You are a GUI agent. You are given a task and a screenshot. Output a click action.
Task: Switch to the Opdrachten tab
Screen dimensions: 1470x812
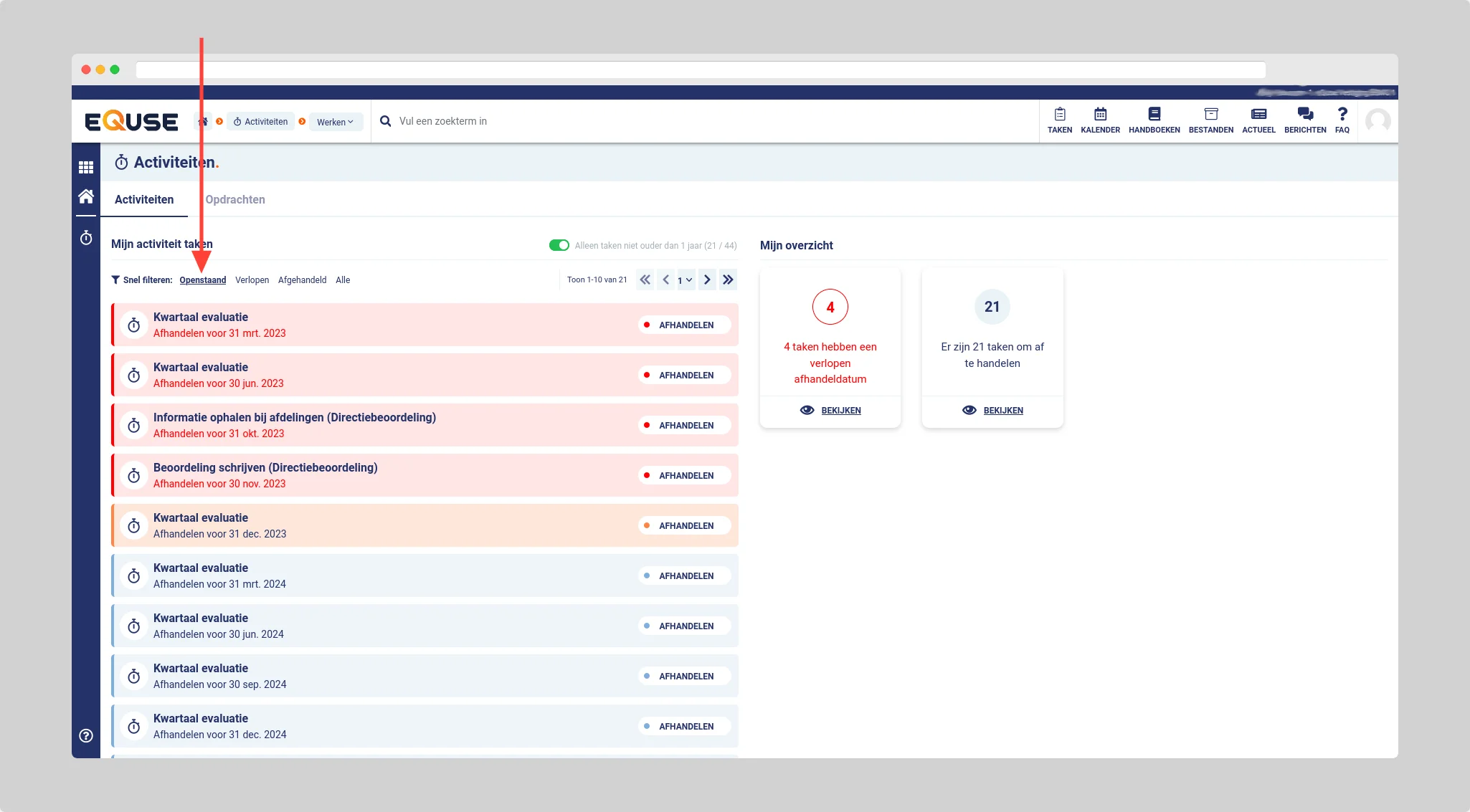[235, 199]
